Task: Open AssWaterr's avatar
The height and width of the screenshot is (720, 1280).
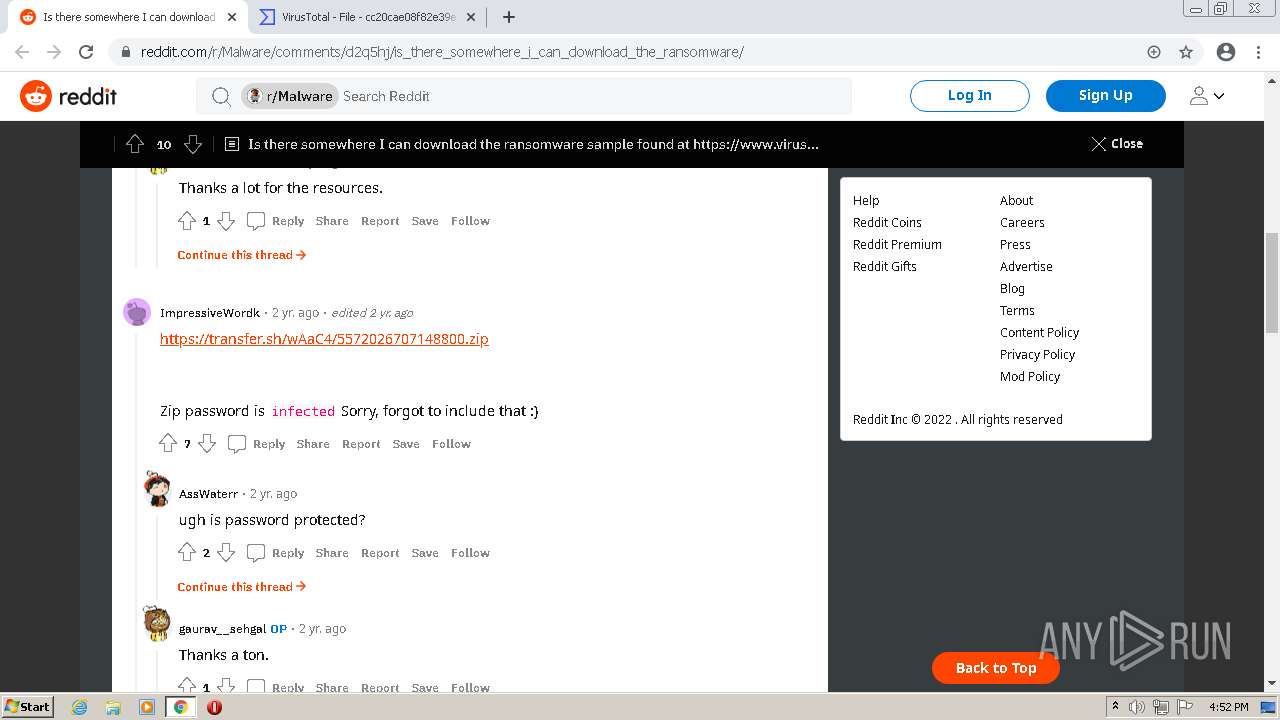Action: (156, 489)
